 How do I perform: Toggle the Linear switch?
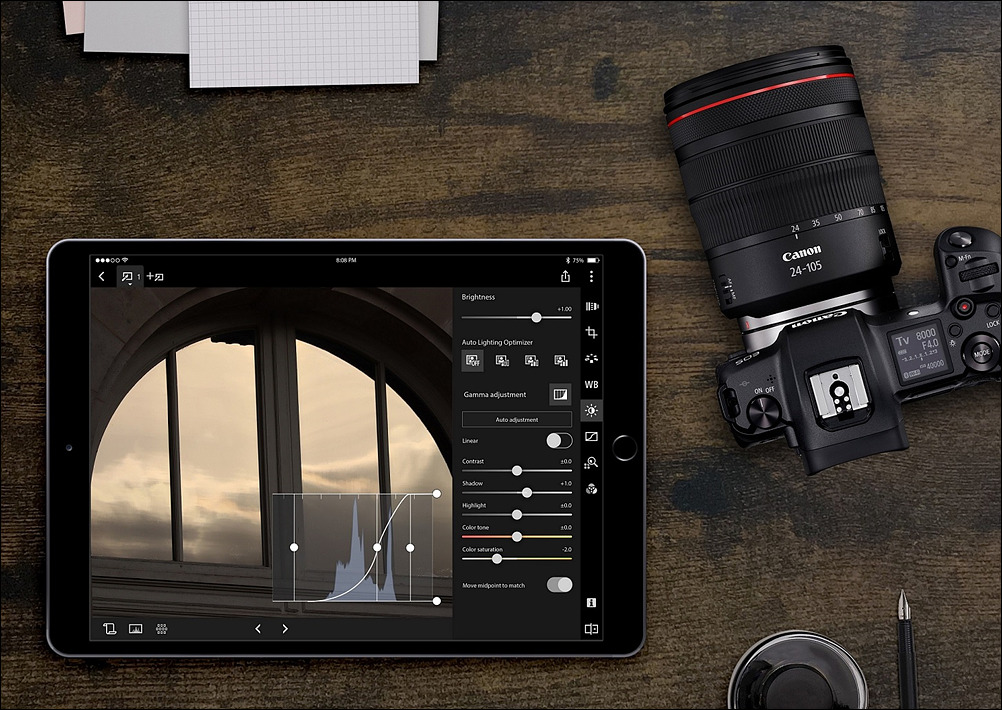click(x=559, y=441)
